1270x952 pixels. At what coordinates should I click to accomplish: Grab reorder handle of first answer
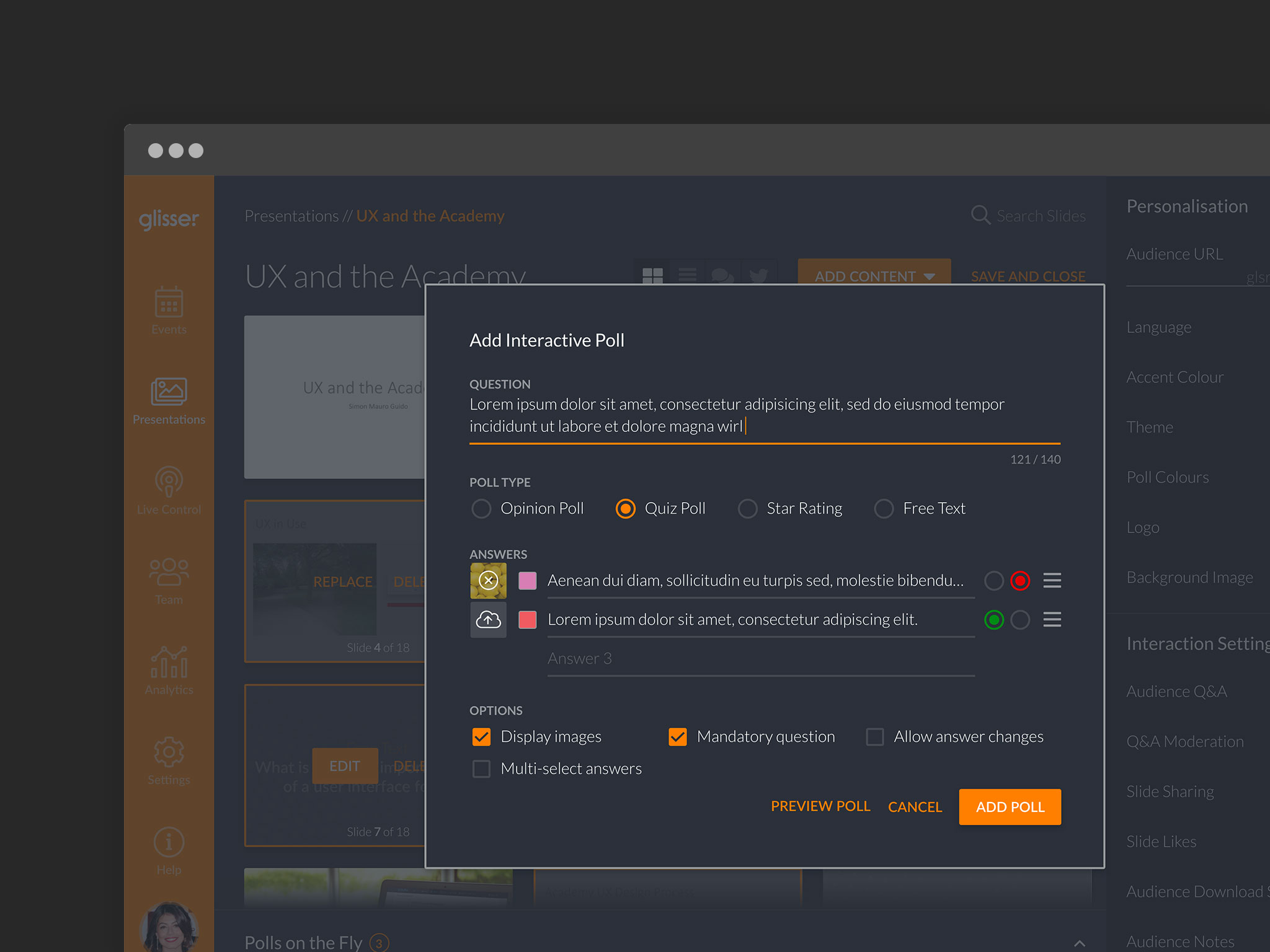pyautogui.click(x=1052, y=580)
